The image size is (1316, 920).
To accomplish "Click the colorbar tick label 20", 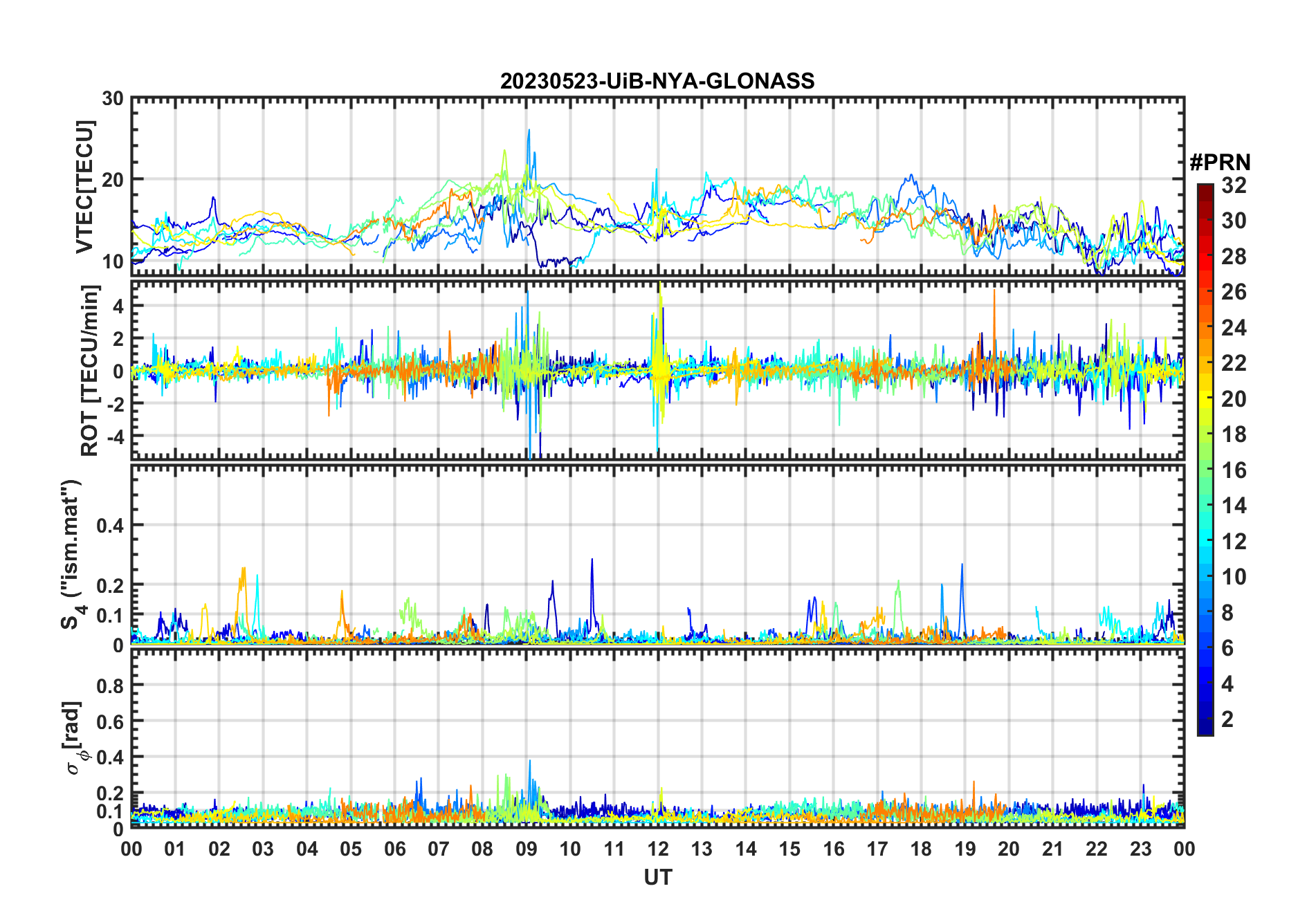I will (x=1234, y=399).
